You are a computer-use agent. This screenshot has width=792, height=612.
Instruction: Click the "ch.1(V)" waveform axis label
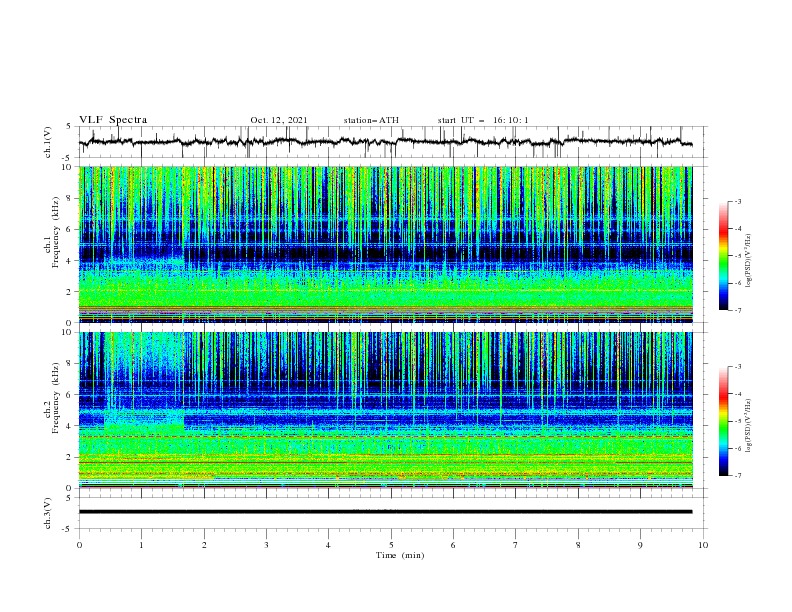(x=48, y=142)
